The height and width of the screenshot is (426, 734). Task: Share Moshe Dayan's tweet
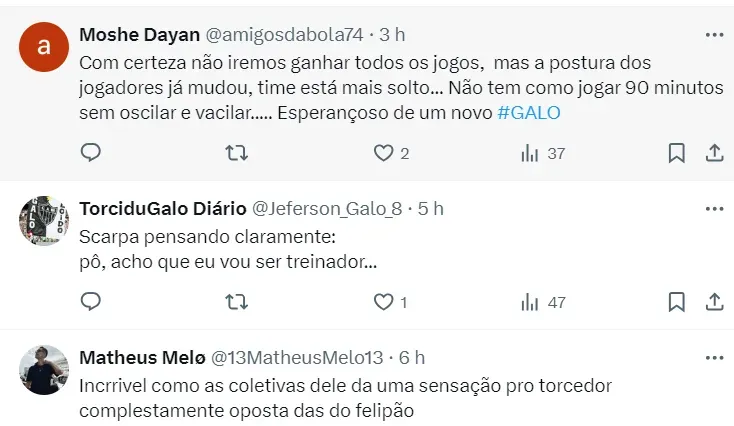coord(714,153)
